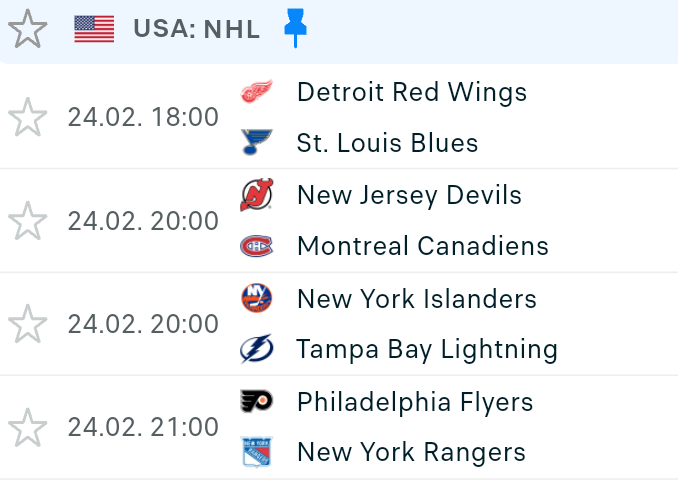Open the USA: NHL league page
This screenshot has width=678, height=489.
tap(196, 29)
